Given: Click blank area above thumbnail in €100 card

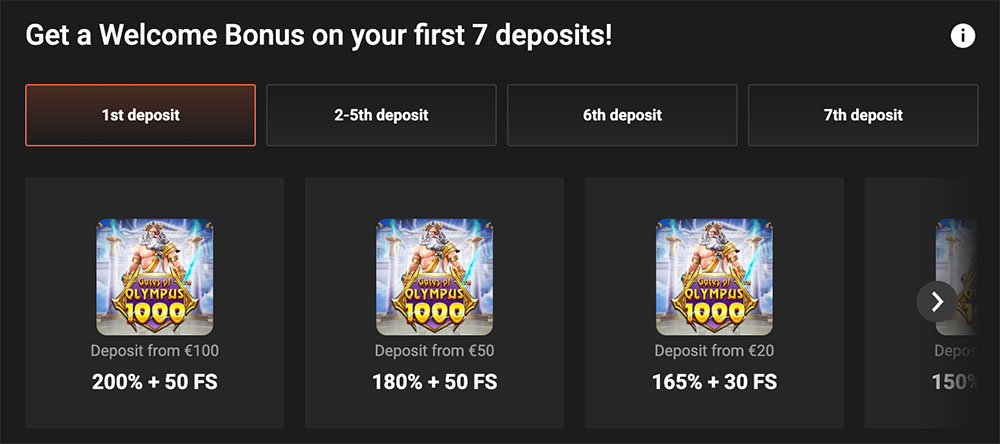Looking at the screenshot, I should tap(155, 198).
